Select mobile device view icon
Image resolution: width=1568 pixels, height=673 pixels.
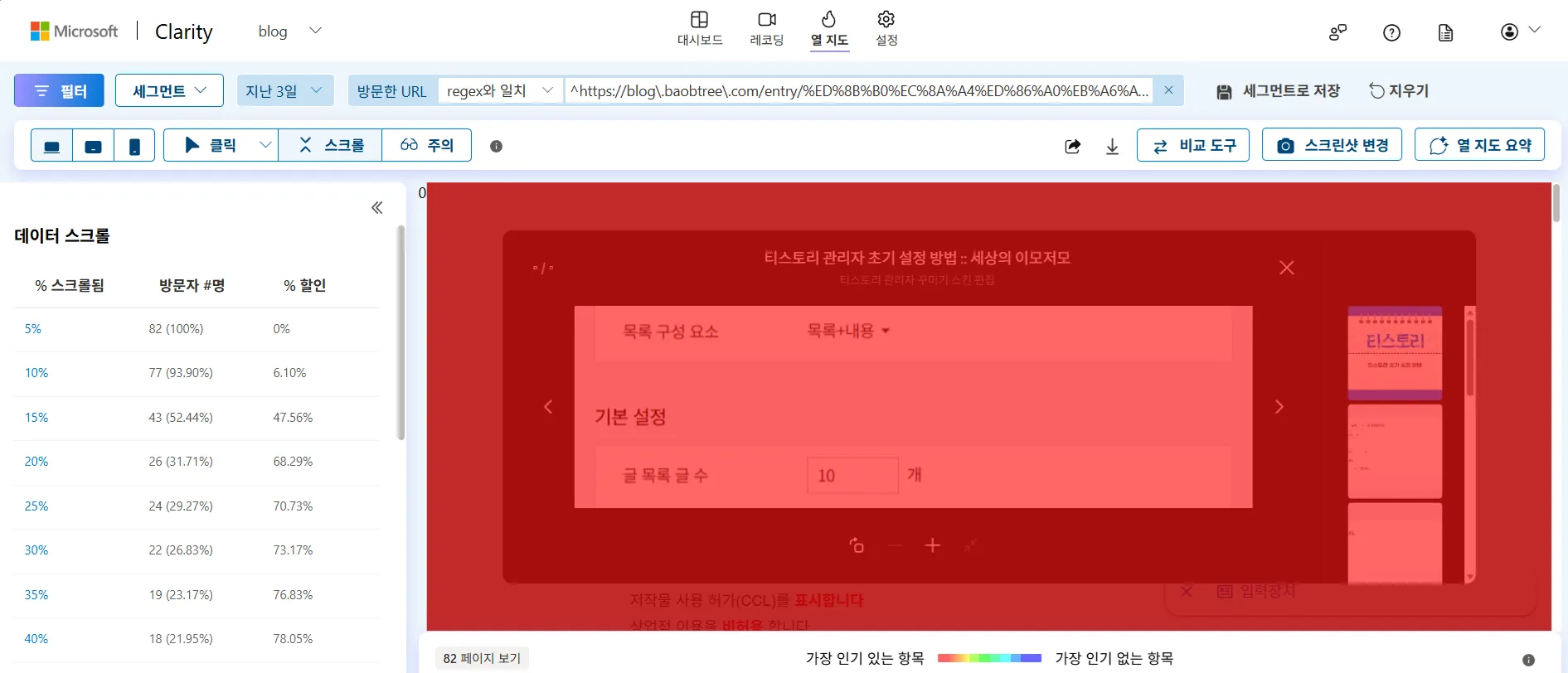pos(134,145)
